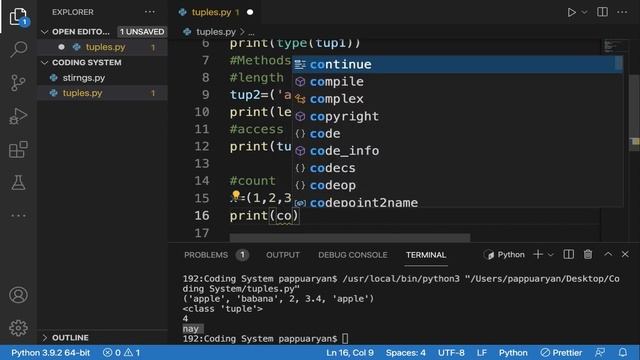640x360 pixels.
Task: Click the code minimap
Action: click(616, 47)
